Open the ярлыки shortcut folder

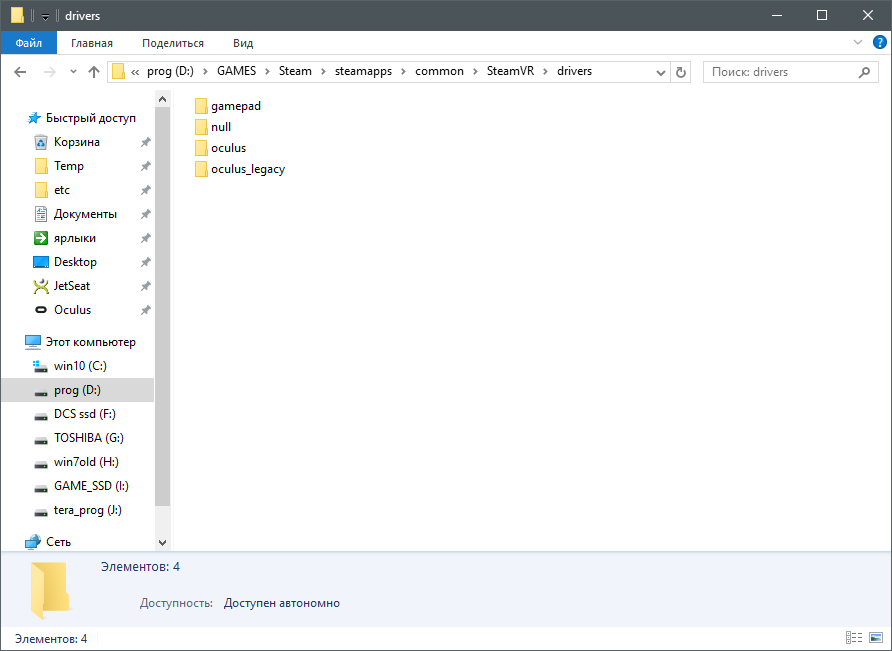pyautogui.click(x=75, y=238)
